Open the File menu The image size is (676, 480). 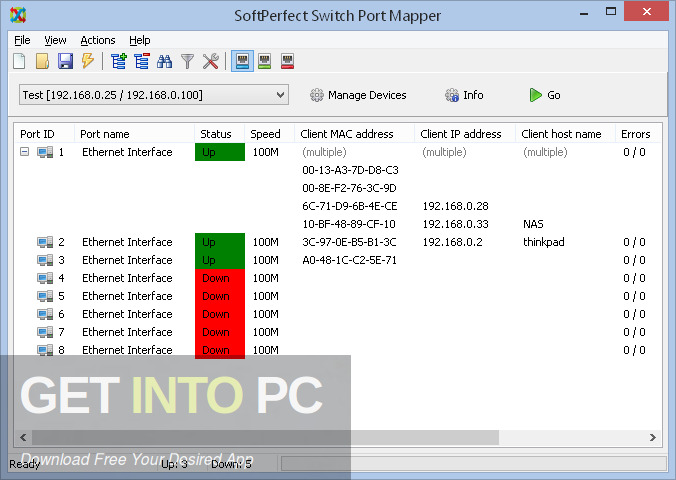pos(22,40)
